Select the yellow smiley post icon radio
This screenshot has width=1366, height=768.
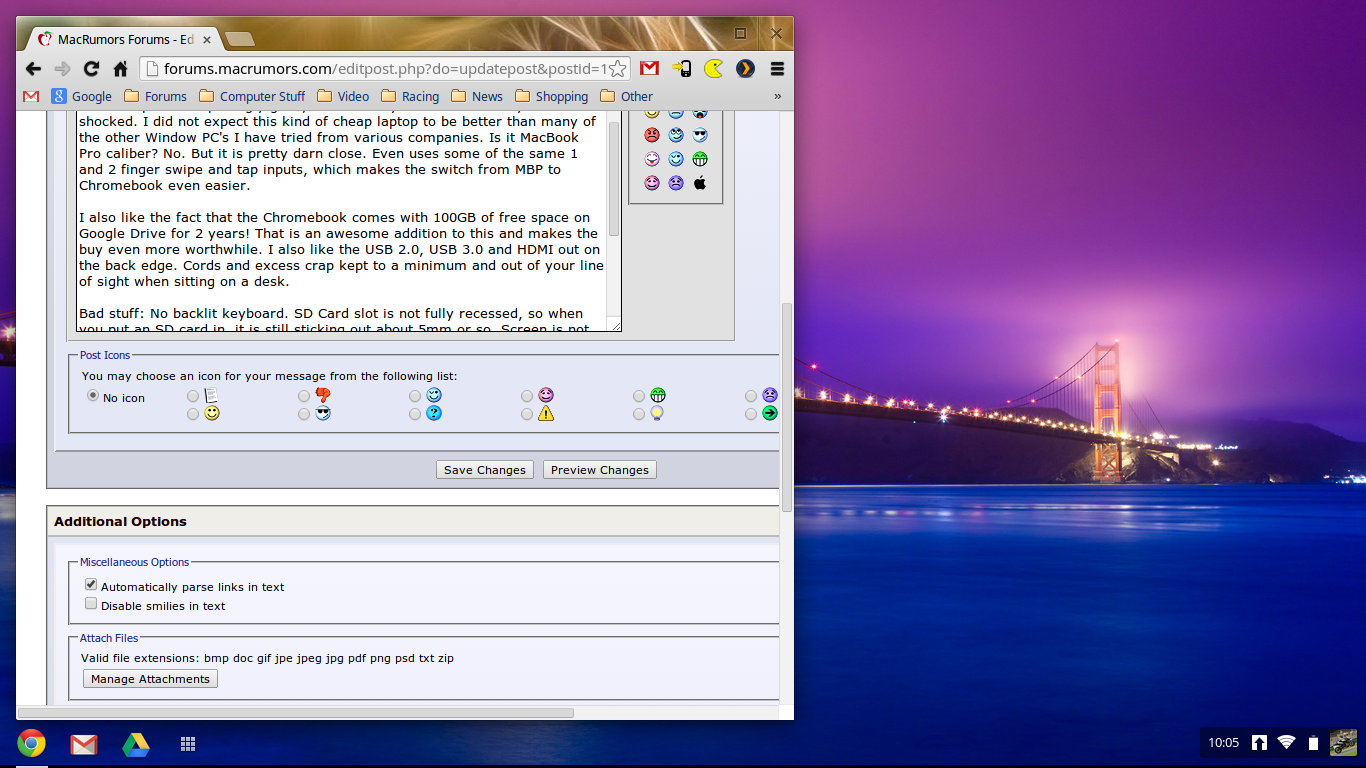click(193, 414)
